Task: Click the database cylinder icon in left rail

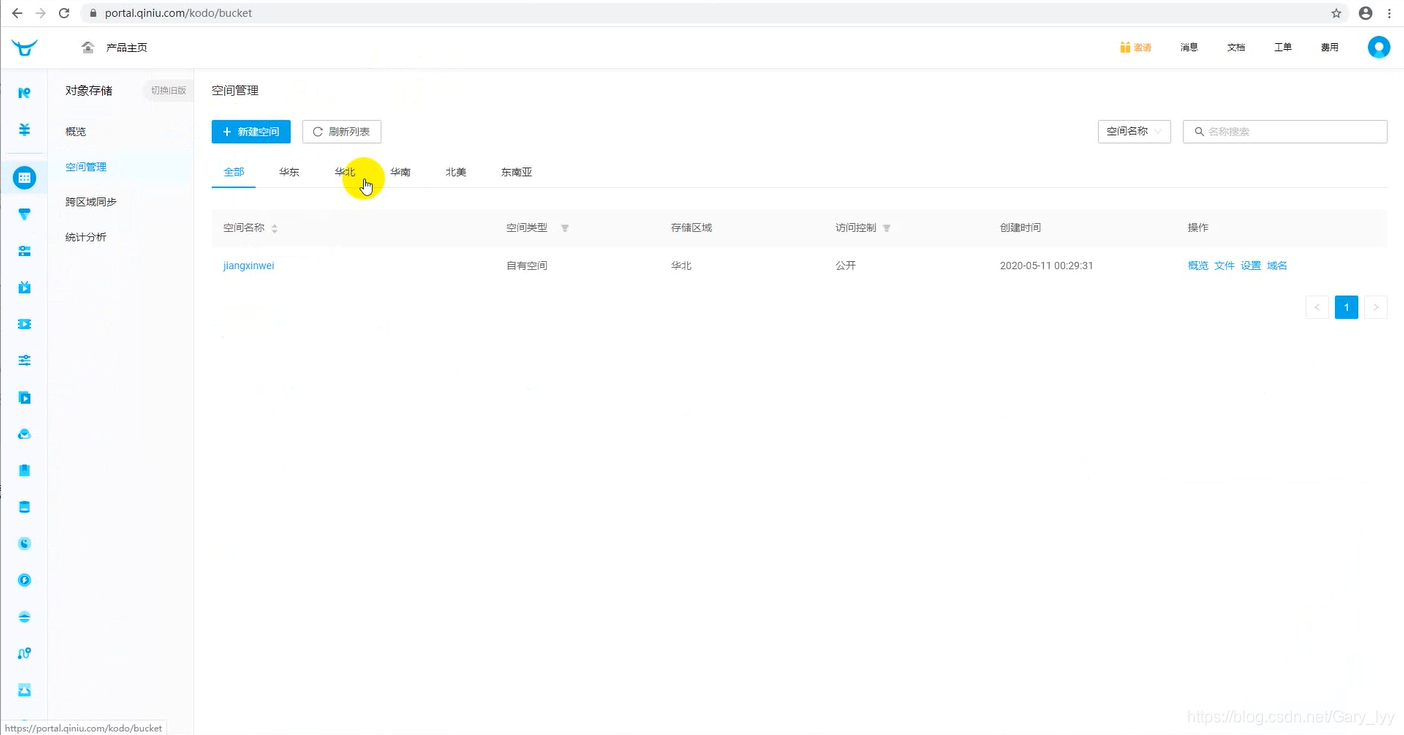Action: tap(25, 507)
